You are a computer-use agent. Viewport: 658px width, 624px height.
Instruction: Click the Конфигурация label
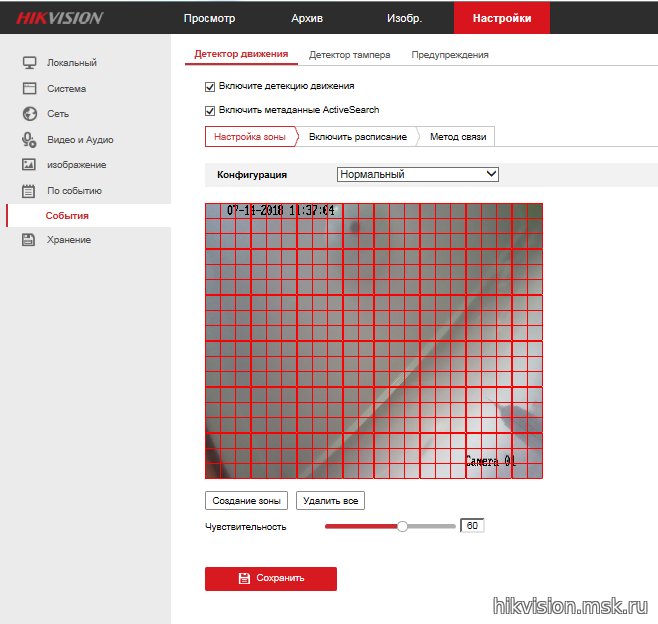252,175
